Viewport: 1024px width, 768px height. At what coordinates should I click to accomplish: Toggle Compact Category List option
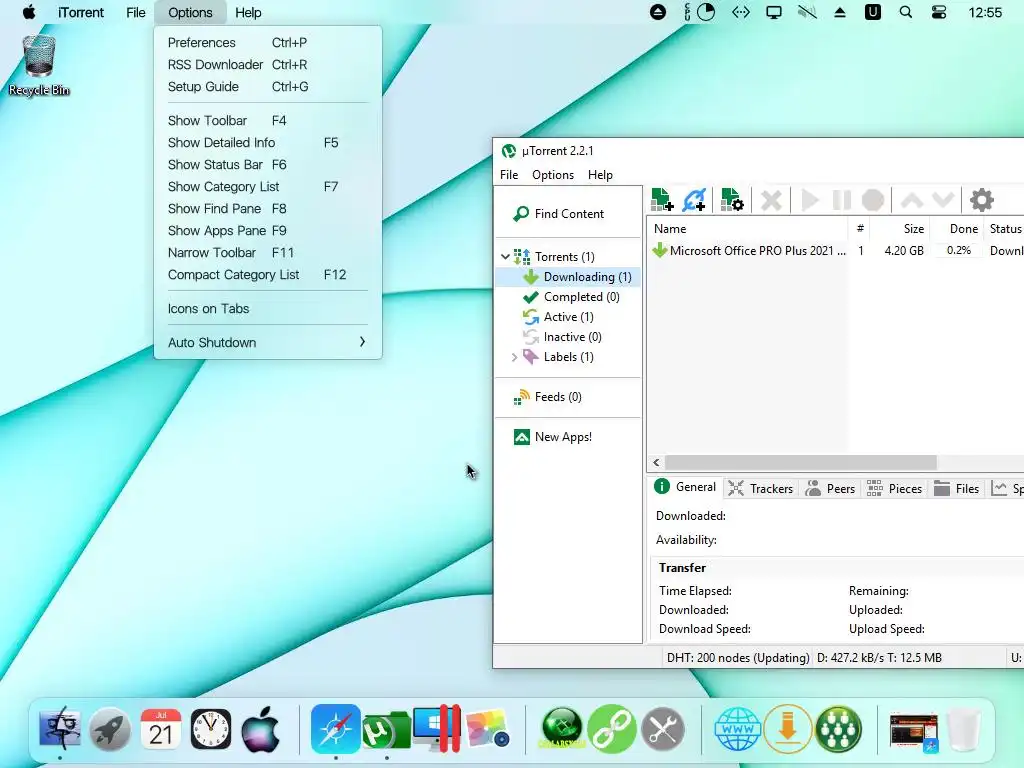tap(268, 275)
